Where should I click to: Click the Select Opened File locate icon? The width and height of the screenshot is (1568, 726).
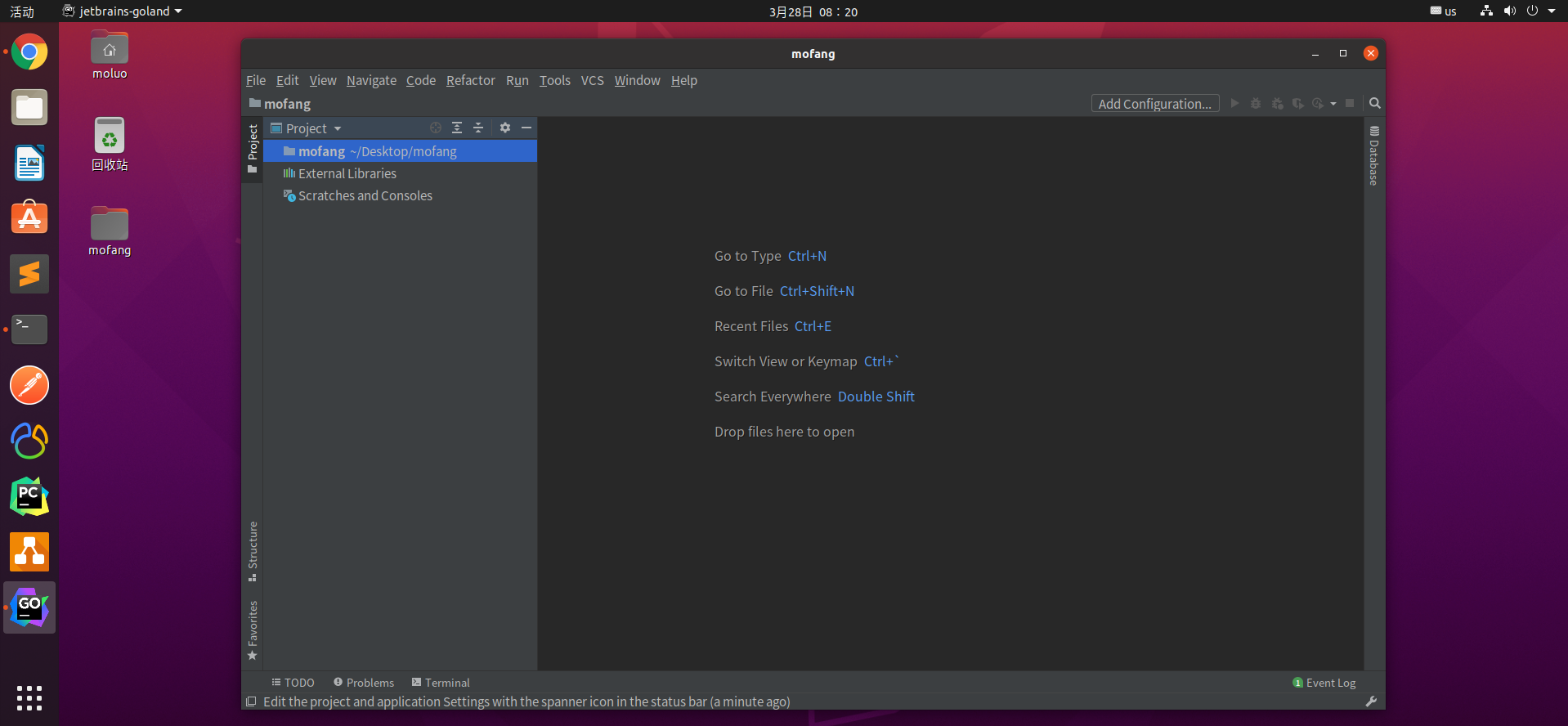point(436,128)
